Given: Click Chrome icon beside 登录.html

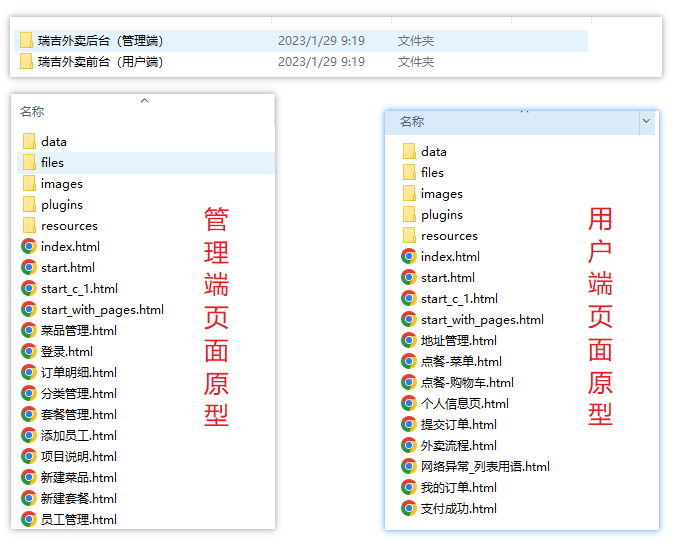Looking at the screenshot, I should tap(29, 352).
